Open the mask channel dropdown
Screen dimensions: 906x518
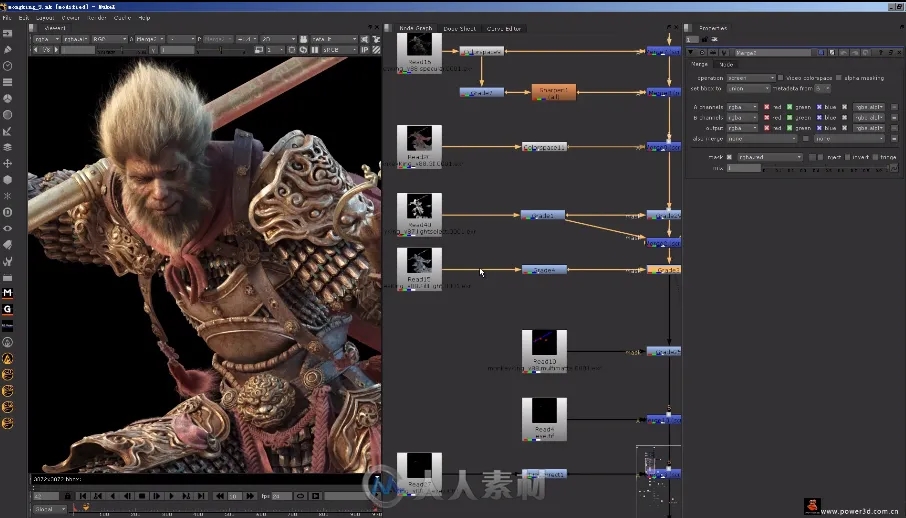tap(770, 157)
